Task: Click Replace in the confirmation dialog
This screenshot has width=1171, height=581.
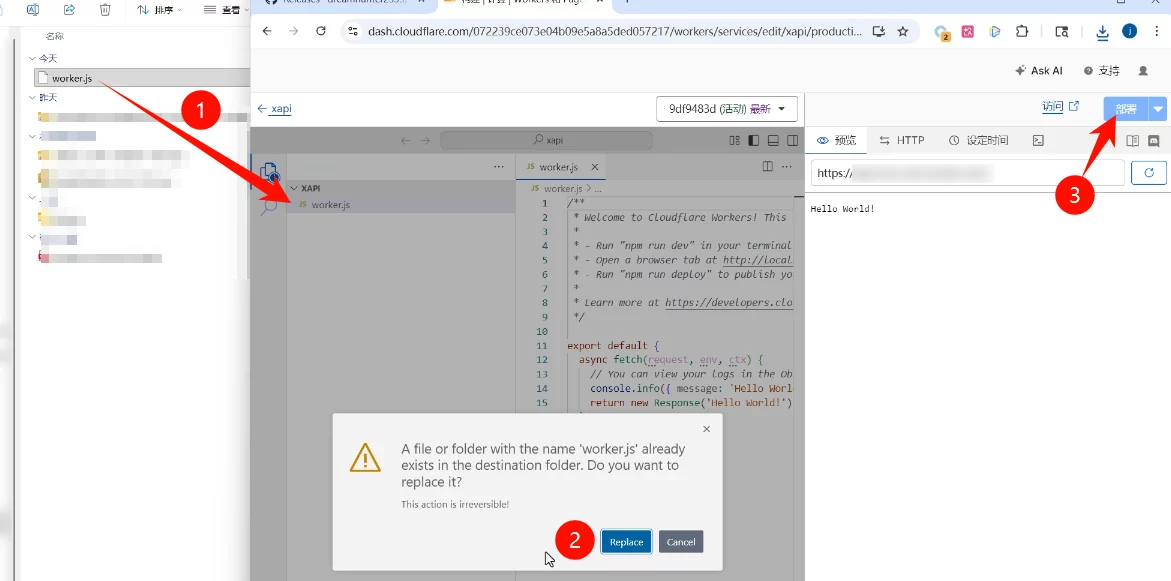Action: 626,541
